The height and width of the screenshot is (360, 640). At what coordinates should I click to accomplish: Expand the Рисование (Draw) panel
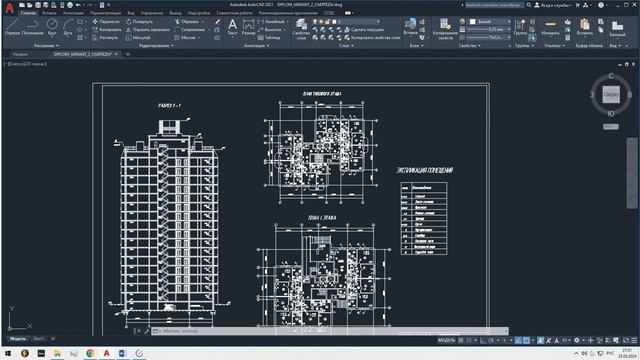click(x=46, y=46)
